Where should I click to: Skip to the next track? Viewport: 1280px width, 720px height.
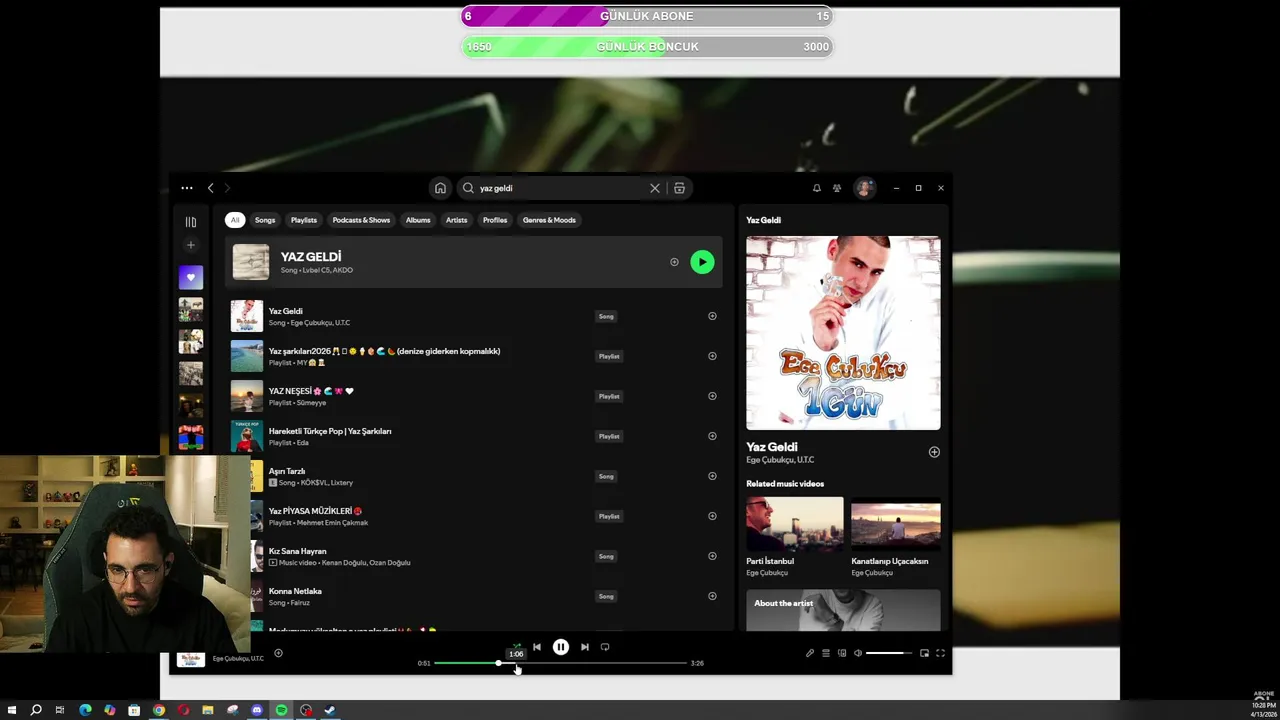coord(585,647)
